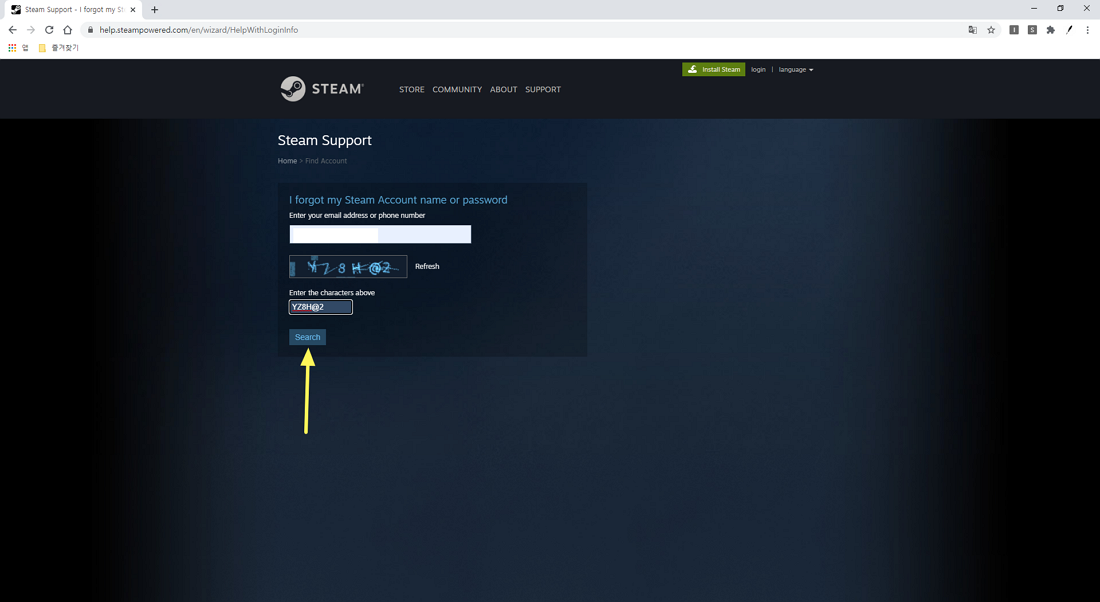The image size is (1100, 602).
Task: Go back with browser back arrow
Action: [x=12, y=29]
